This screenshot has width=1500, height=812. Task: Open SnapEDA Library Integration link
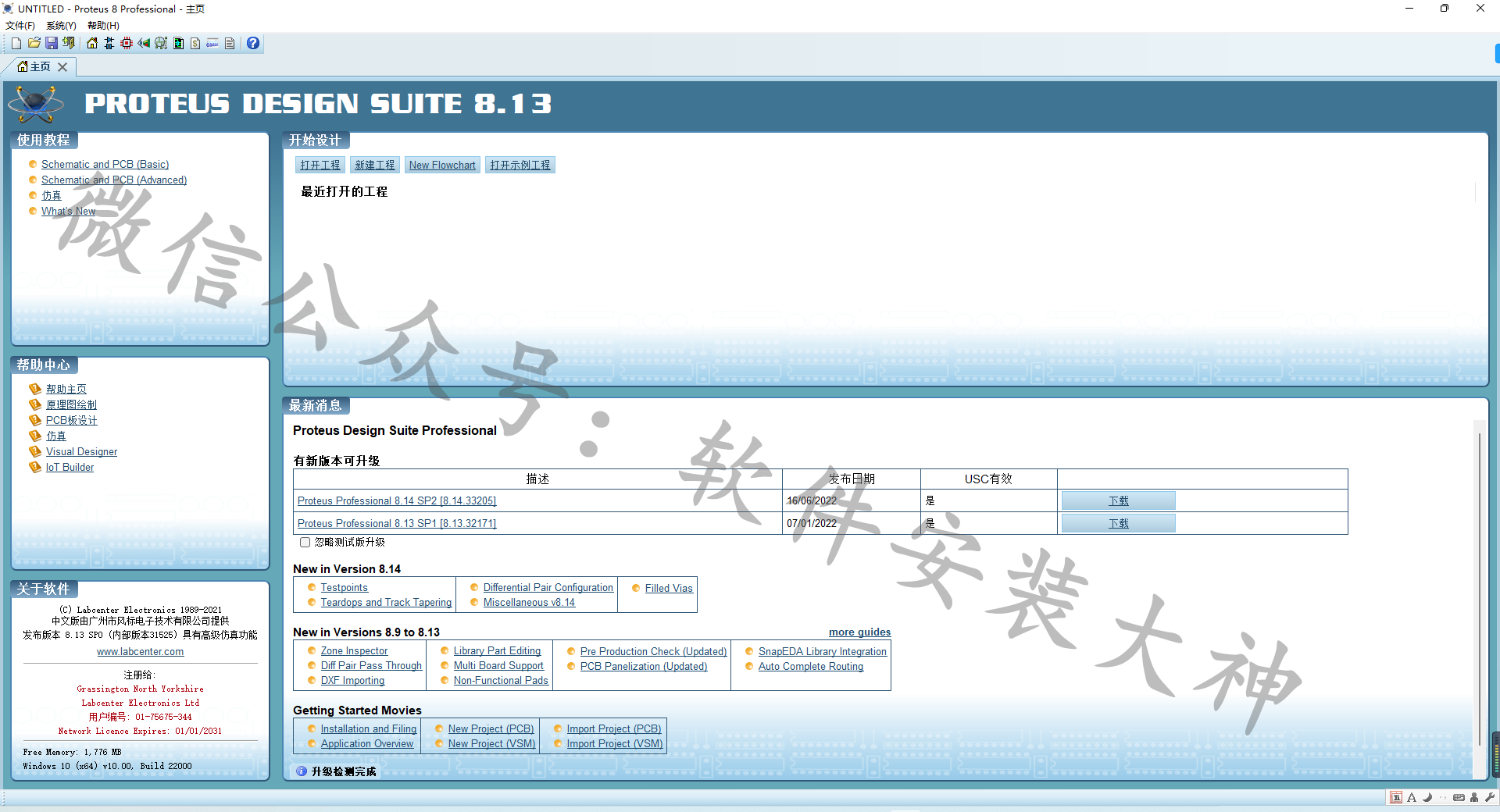[x=823, y=652]
